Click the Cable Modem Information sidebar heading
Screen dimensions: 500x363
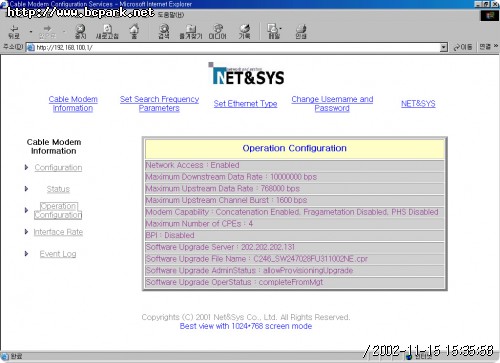coord(54,147)
